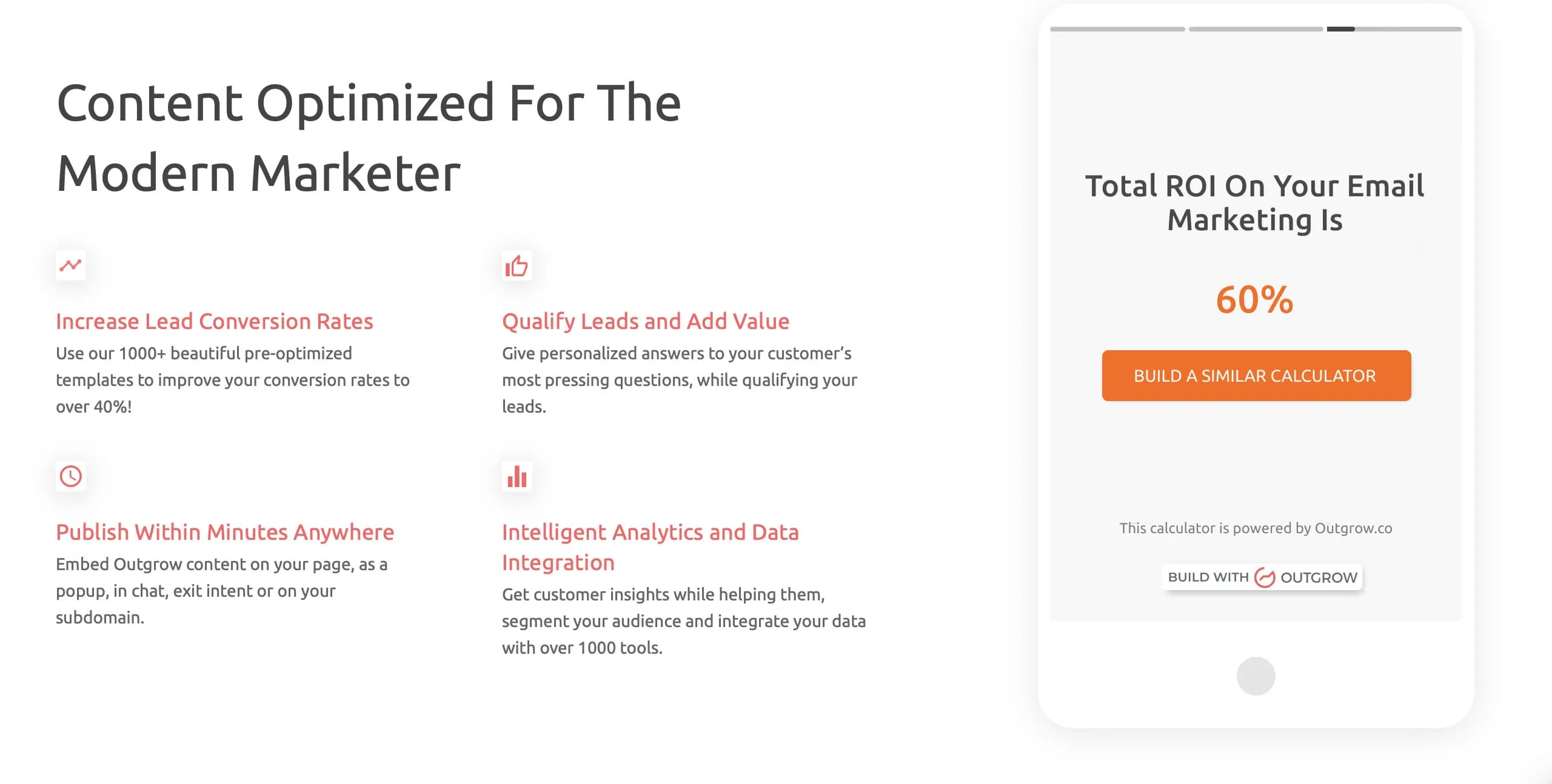
Task: Click 'This calculator is powered by Outgrow.co' text
Action: point(1256,528)
